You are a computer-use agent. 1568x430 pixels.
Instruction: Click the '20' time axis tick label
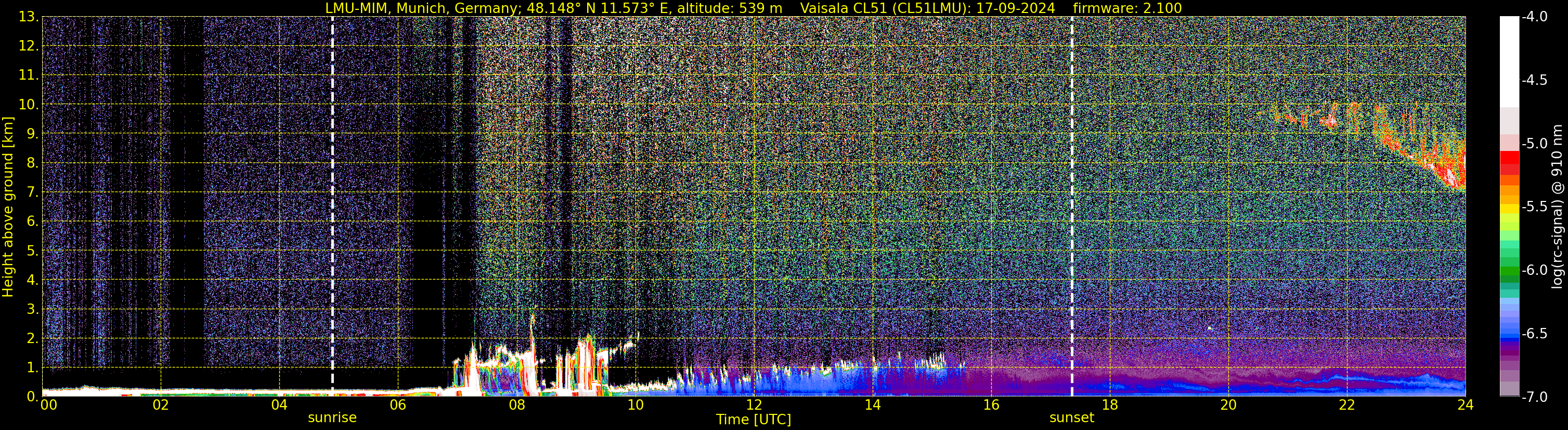[1228, 406]
